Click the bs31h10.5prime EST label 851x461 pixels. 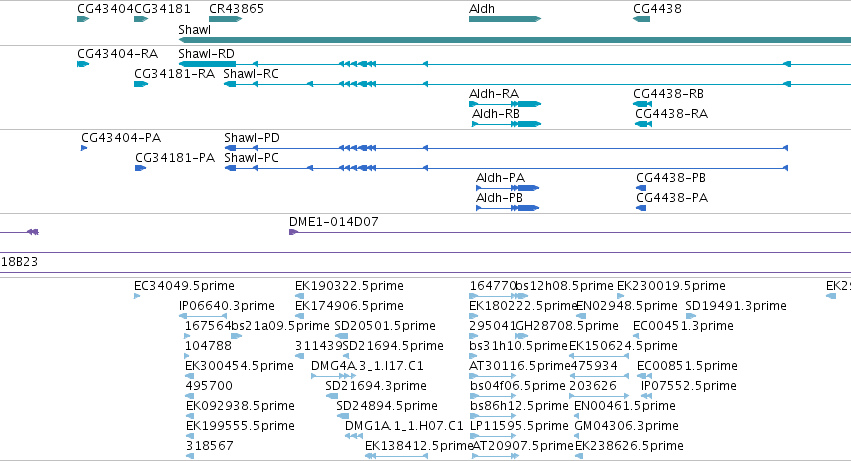point(518,346)
